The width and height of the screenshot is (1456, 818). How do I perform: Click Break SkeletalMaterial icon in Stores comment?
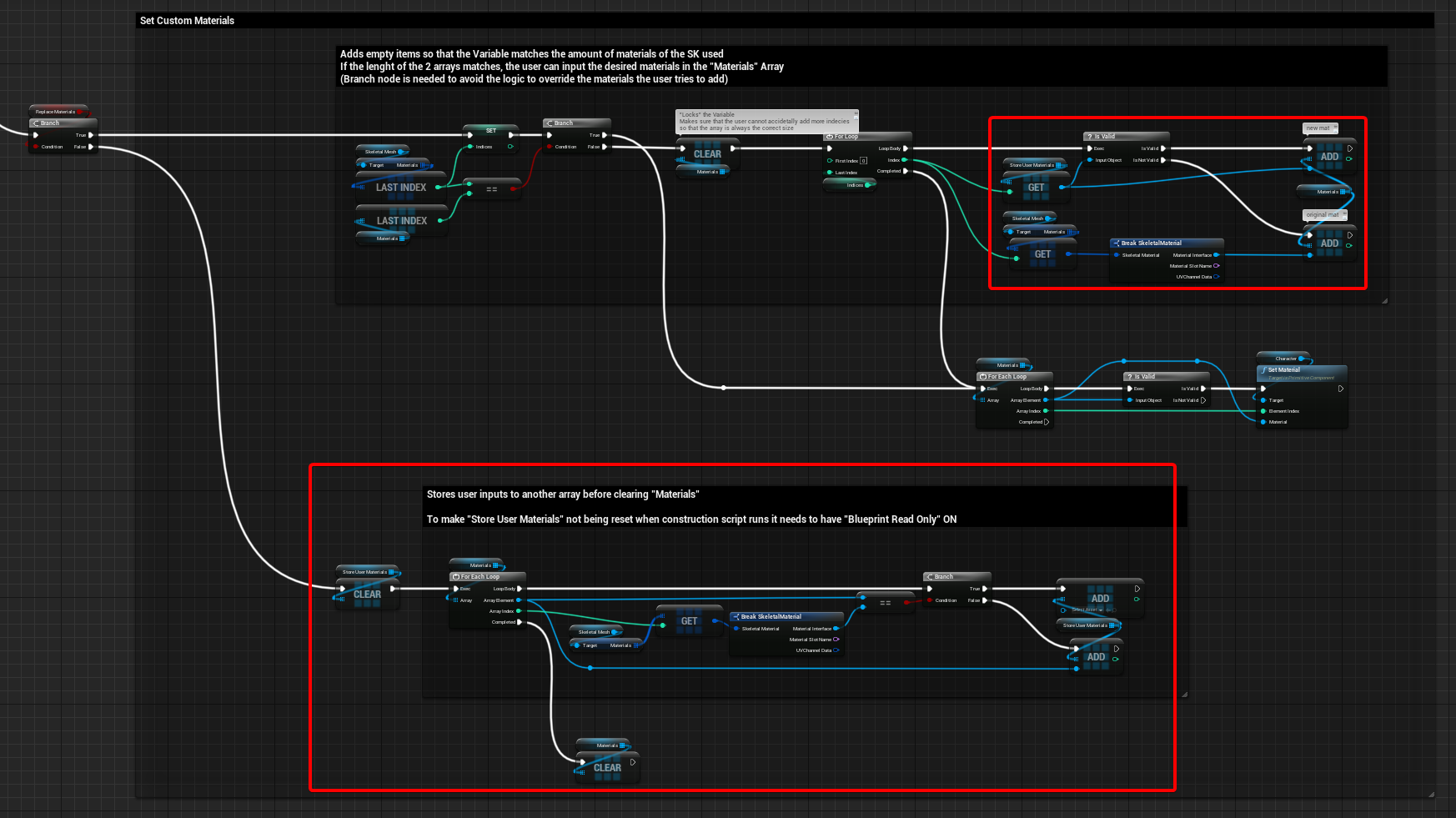736,617
